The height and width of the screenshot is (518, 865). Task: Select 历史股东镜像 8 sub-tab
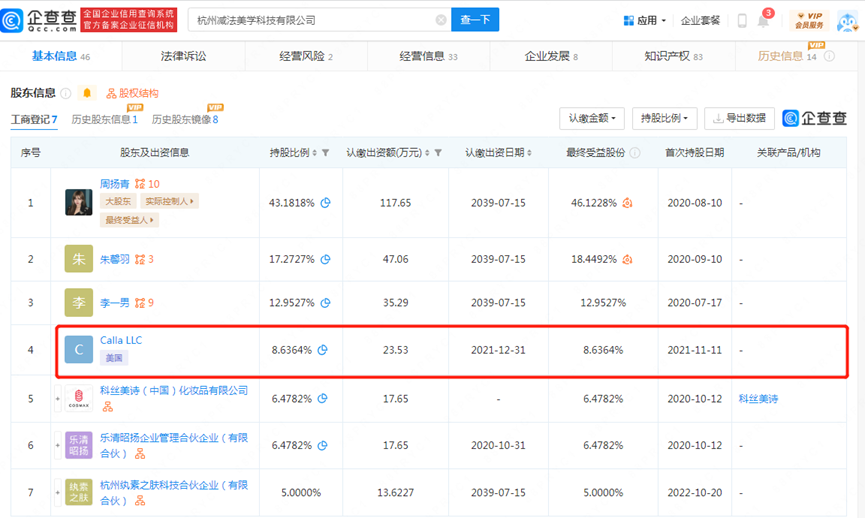click(x=185, y=120)
